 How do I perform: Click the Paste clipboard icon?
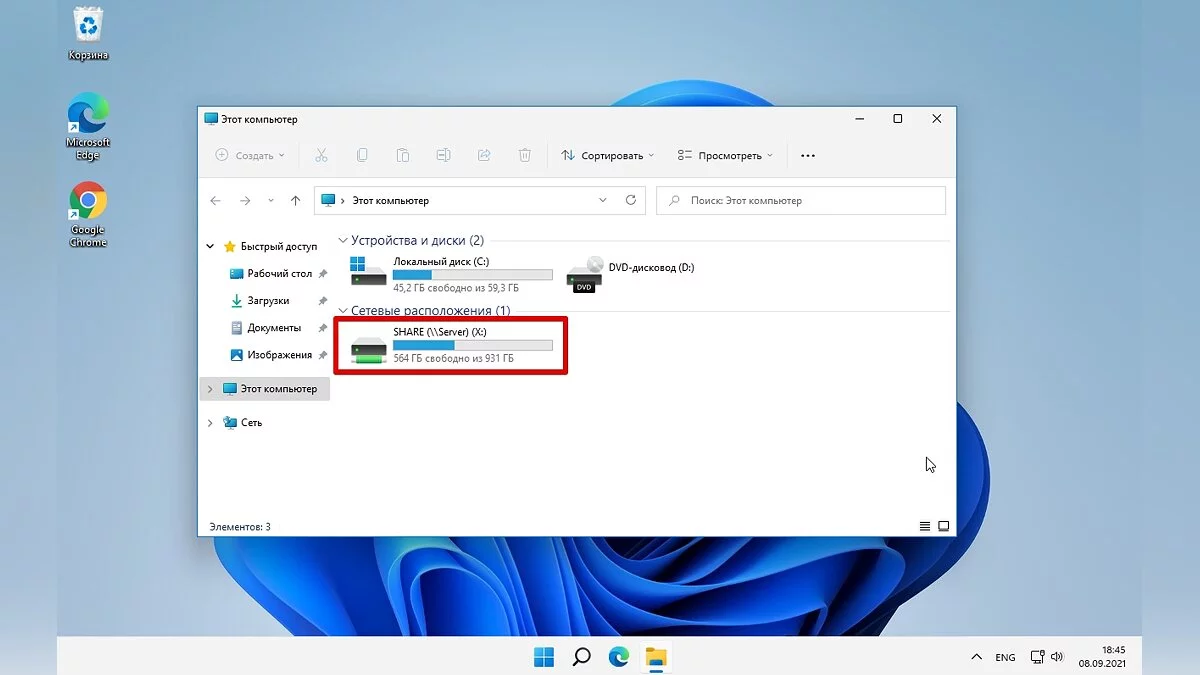pos(402,155)
